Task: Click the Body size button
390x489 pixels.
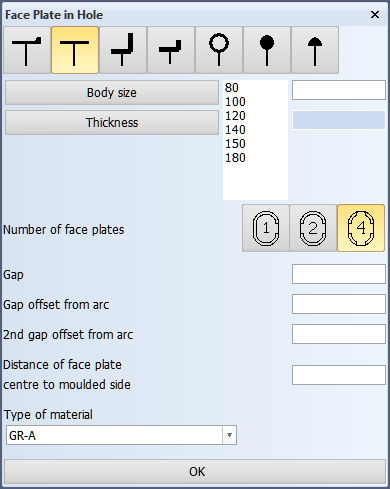Action: coord(112,93)
